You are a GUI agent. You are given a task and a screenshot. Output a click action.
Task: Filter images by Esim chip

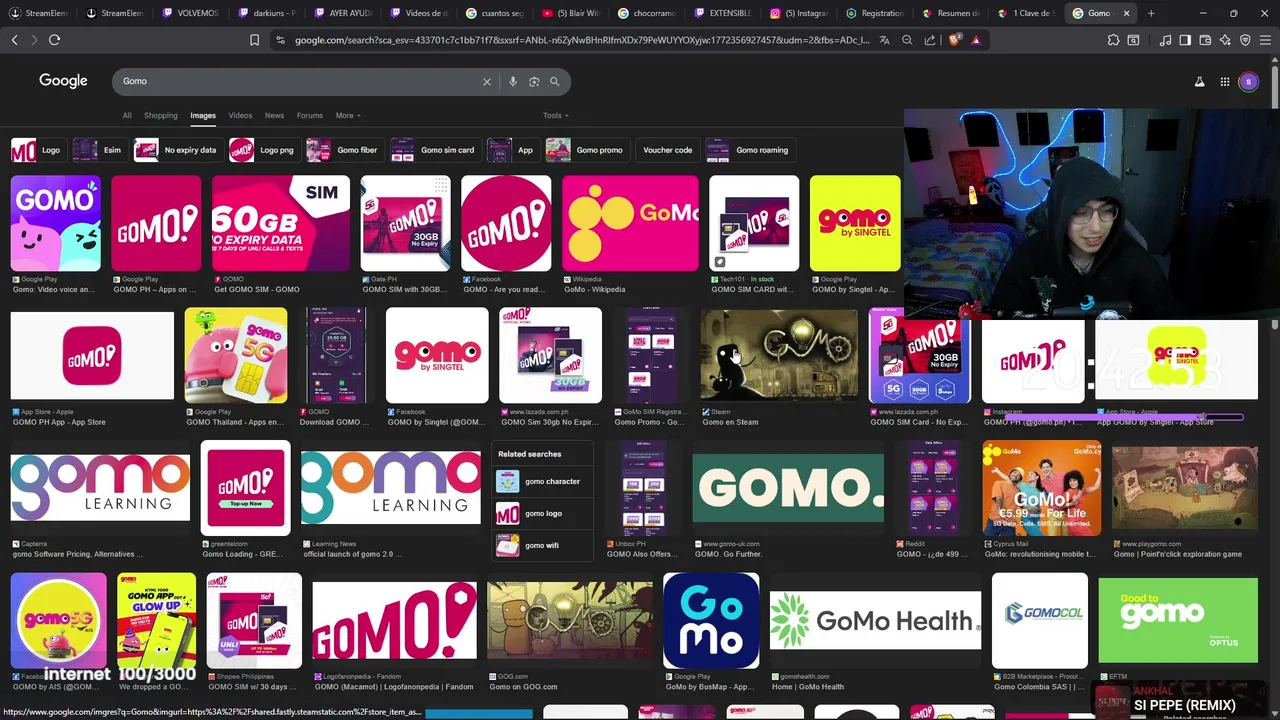tap(98, 150)
